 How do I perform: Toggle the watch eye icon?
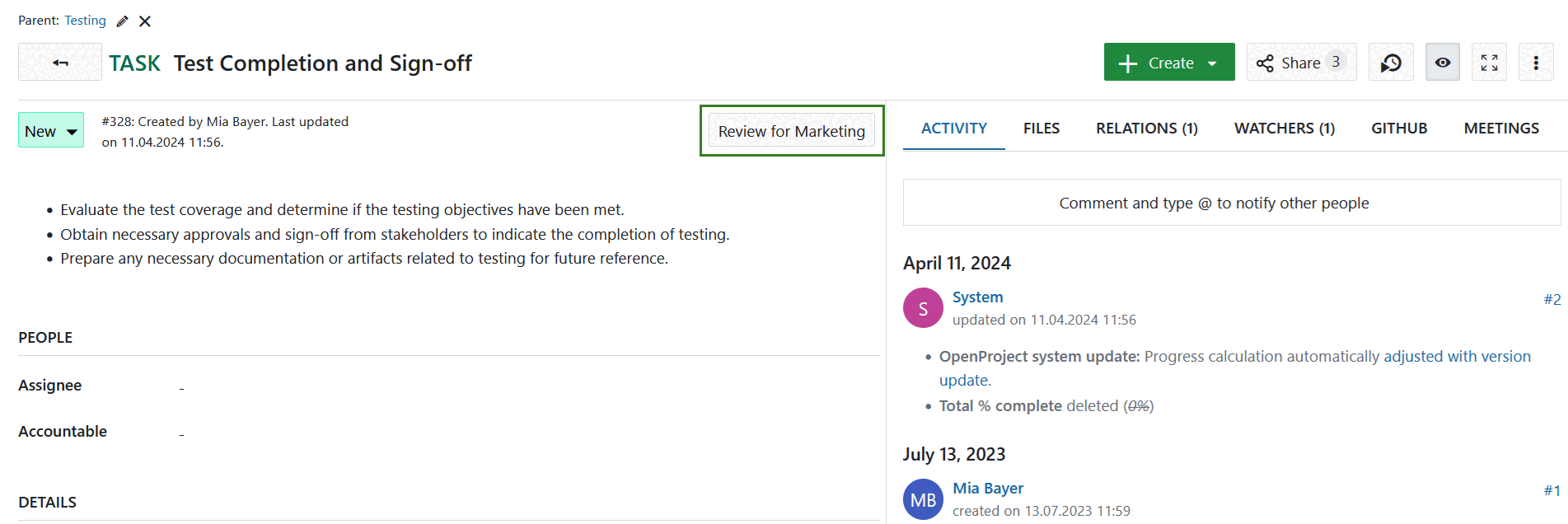tap(1442, 63)
